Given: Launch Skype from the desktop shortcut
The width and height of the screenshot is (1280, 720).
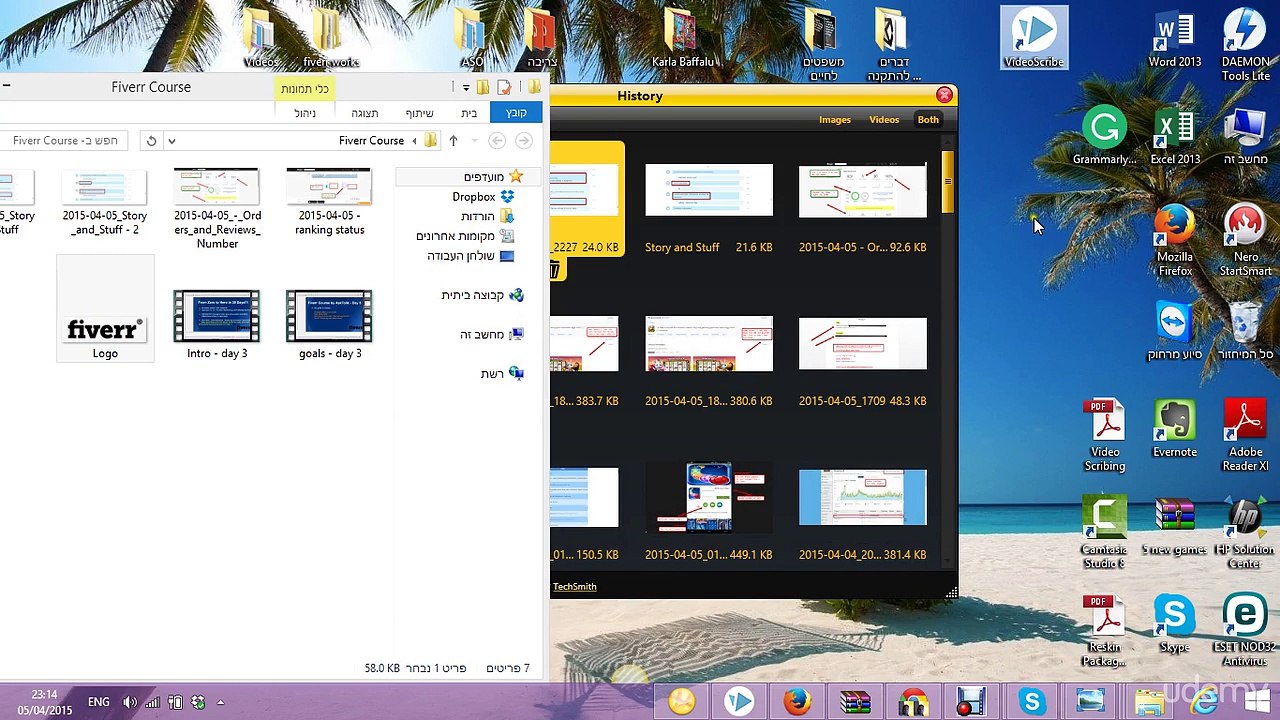Looking at the screenshot, I should (1175, 623).
